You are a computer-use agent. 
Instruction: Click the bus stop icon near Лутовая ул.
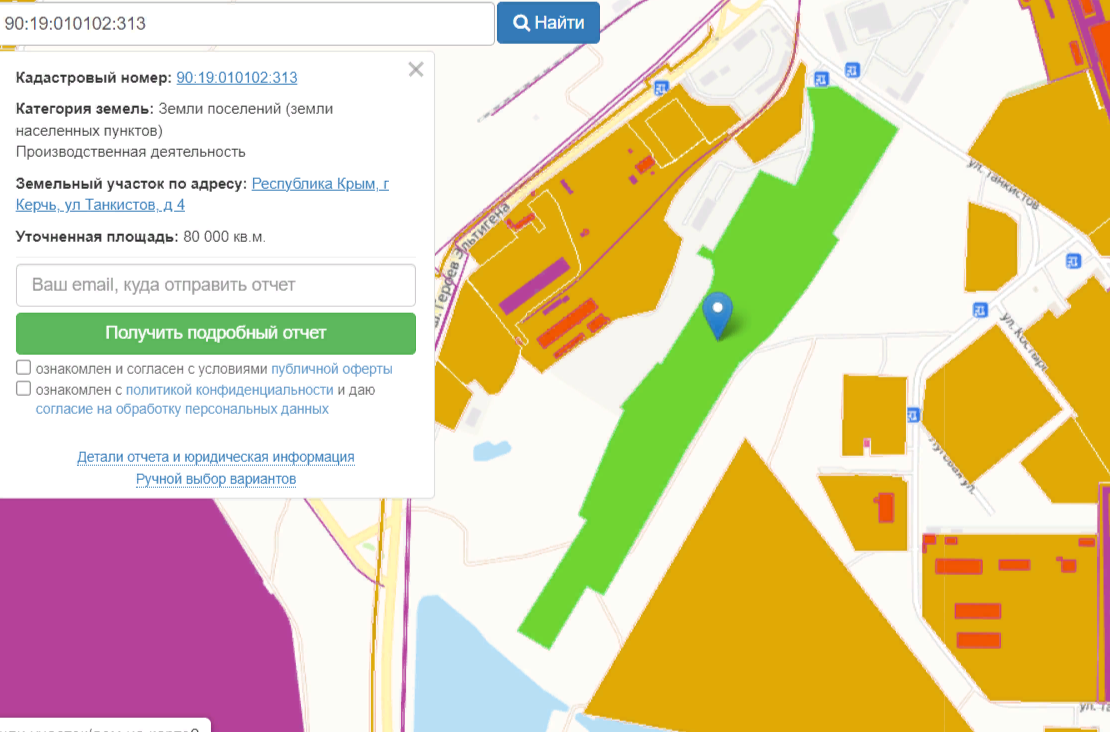913,414
